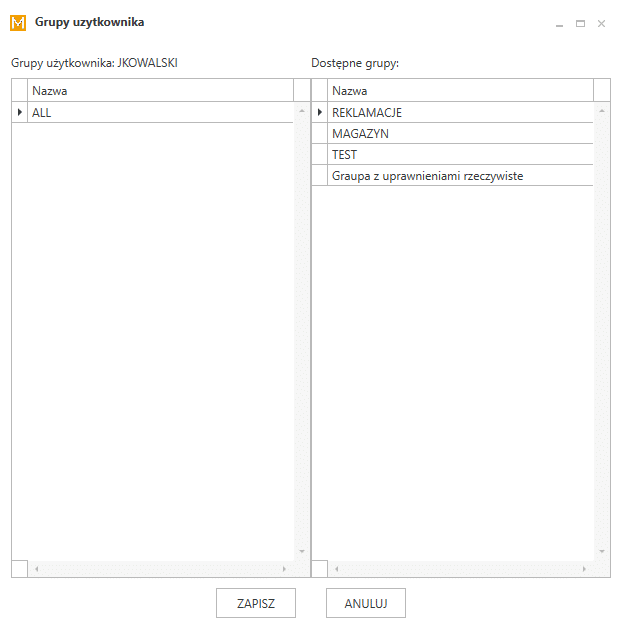The width and height of the screenshot is (621, 626).
Task: Sort available groups by Nazwa header
Action: (460, 91)
